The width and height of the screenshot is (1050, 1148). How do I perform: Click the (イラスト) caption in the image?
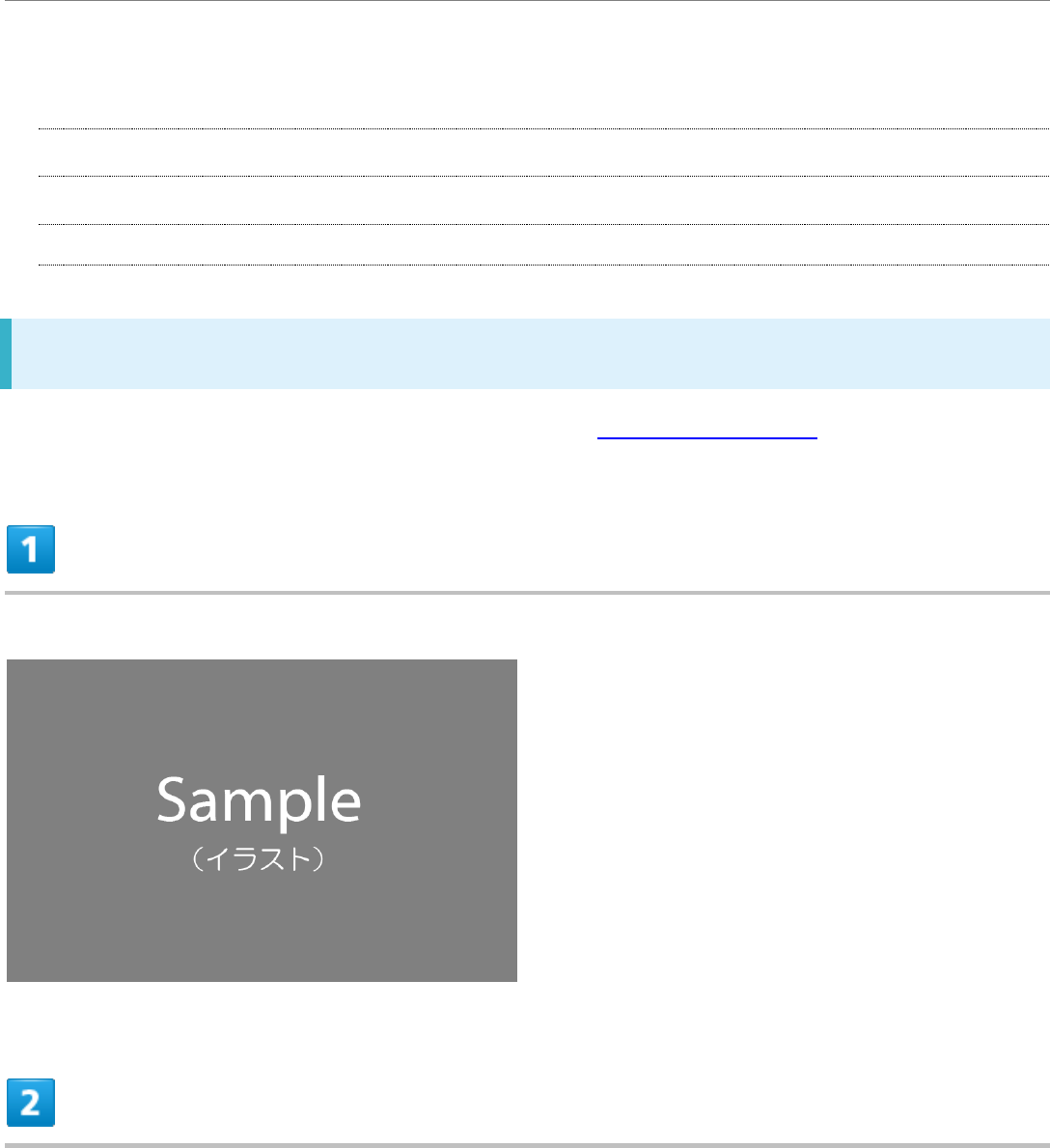click(x=259, y=858)
